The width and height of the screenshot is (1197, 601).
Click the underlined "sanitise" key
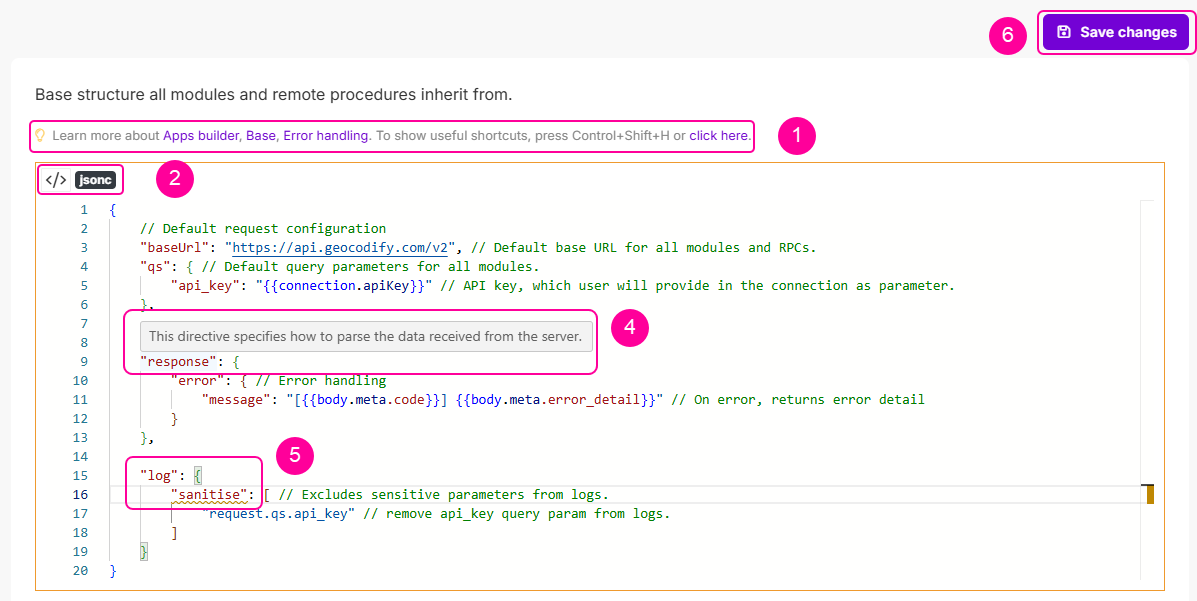[x=212, y=494]
